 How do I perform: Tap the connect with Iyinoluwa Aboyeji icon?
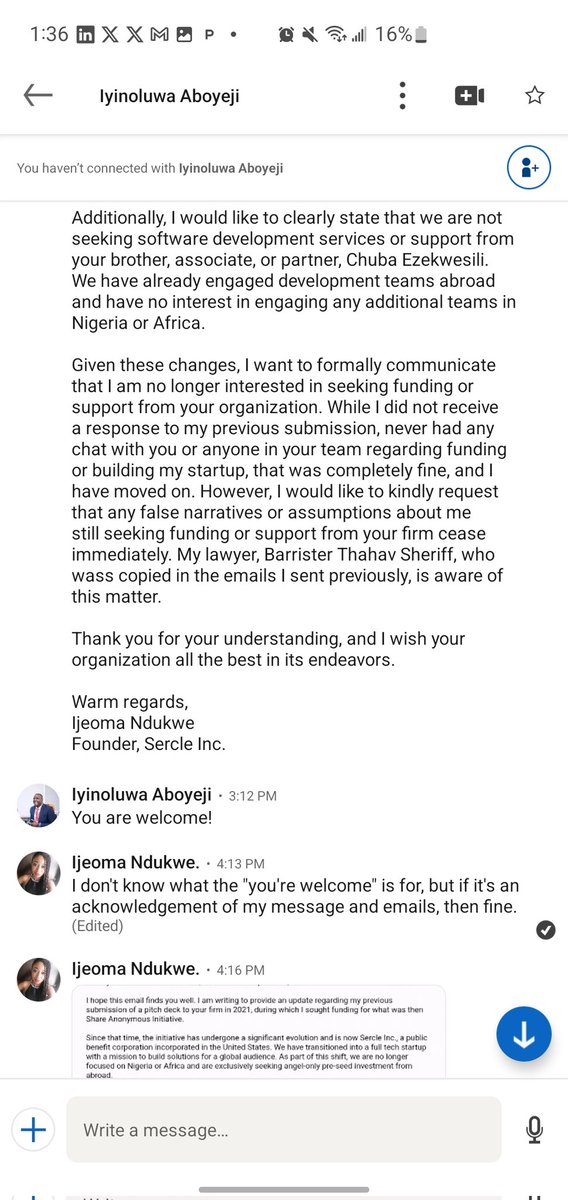[x=529, y=167]
